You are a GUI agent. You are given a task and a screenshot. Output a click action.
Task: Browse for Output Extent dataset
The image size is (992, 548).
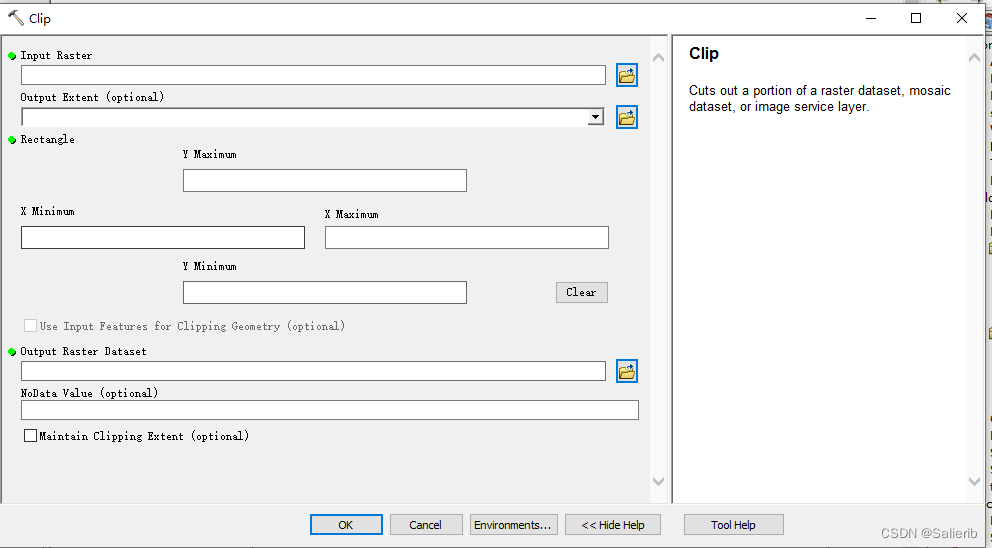[x=627, y=117]
